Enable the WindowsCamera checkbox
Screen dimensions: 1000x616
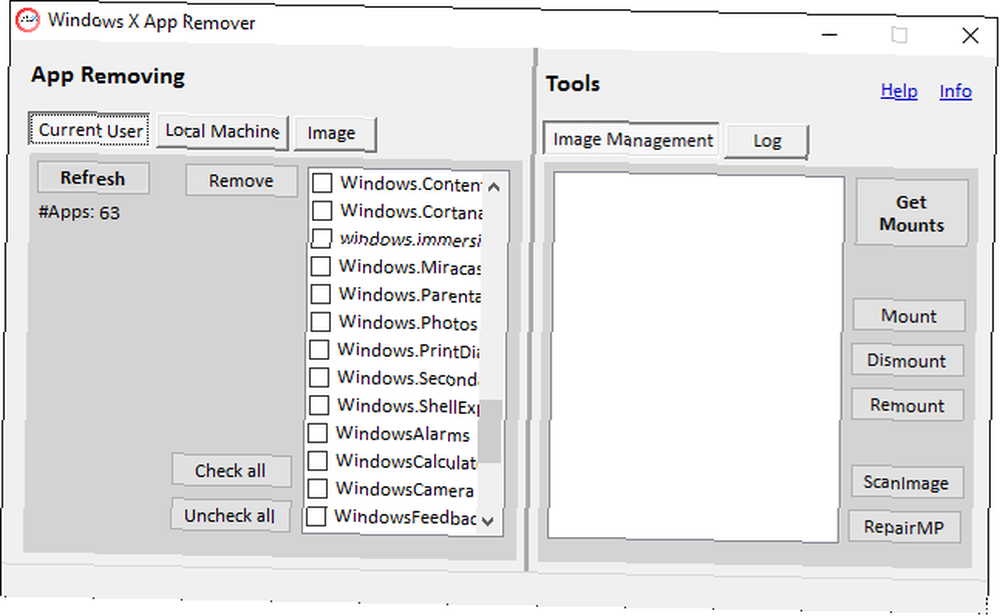318,488
